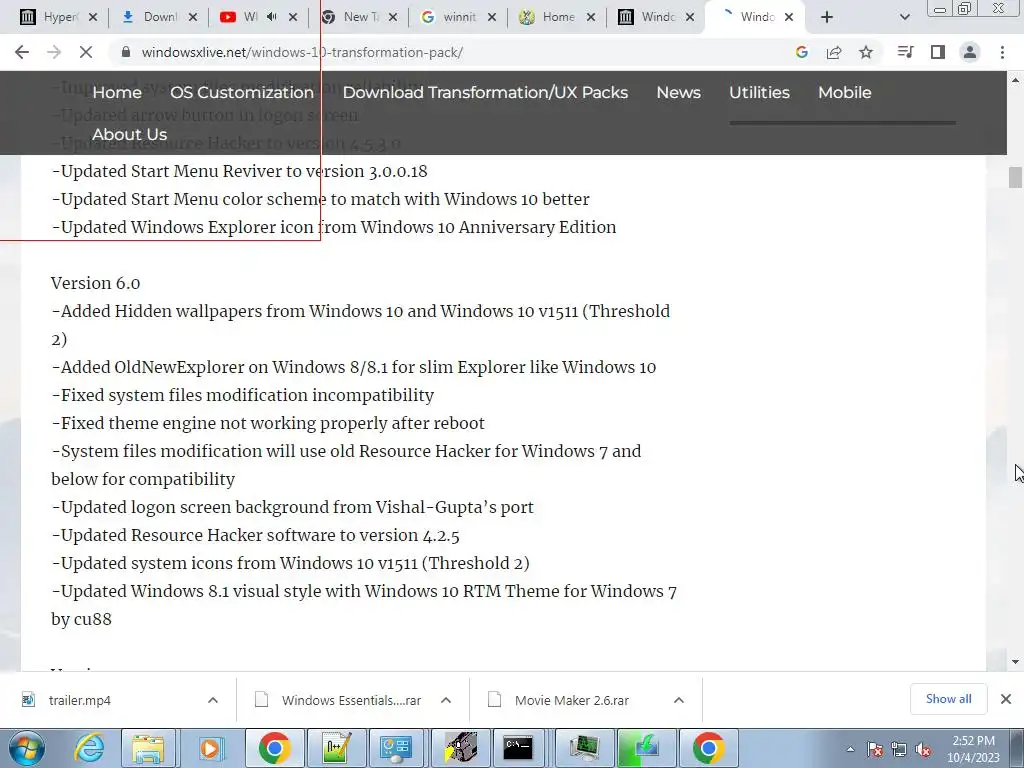1024x768 pixels.
Task: Open Movie Maker 2.6.rar download
Action: coord(571,700)
